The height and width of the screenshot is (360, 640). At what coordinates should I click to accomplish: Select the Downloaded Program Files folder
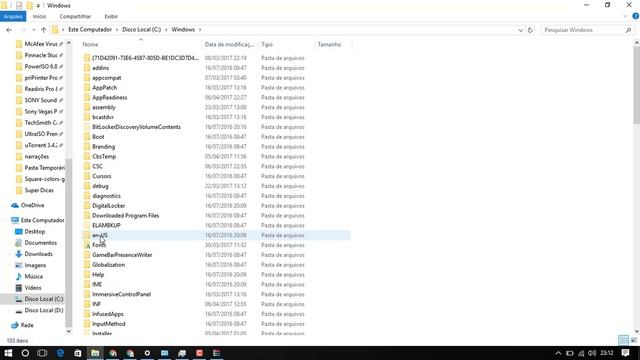click(x=125, y=216)
